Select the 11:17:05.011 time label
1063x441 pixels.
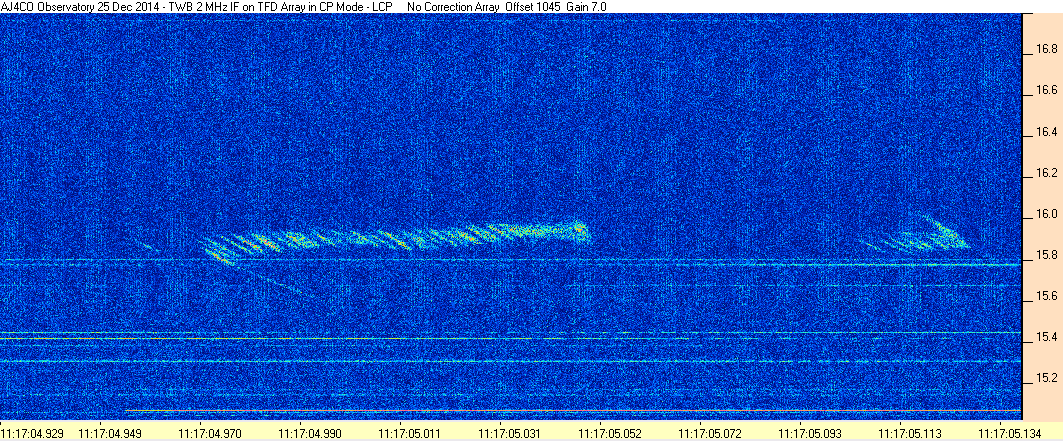(x=409, y=432)
